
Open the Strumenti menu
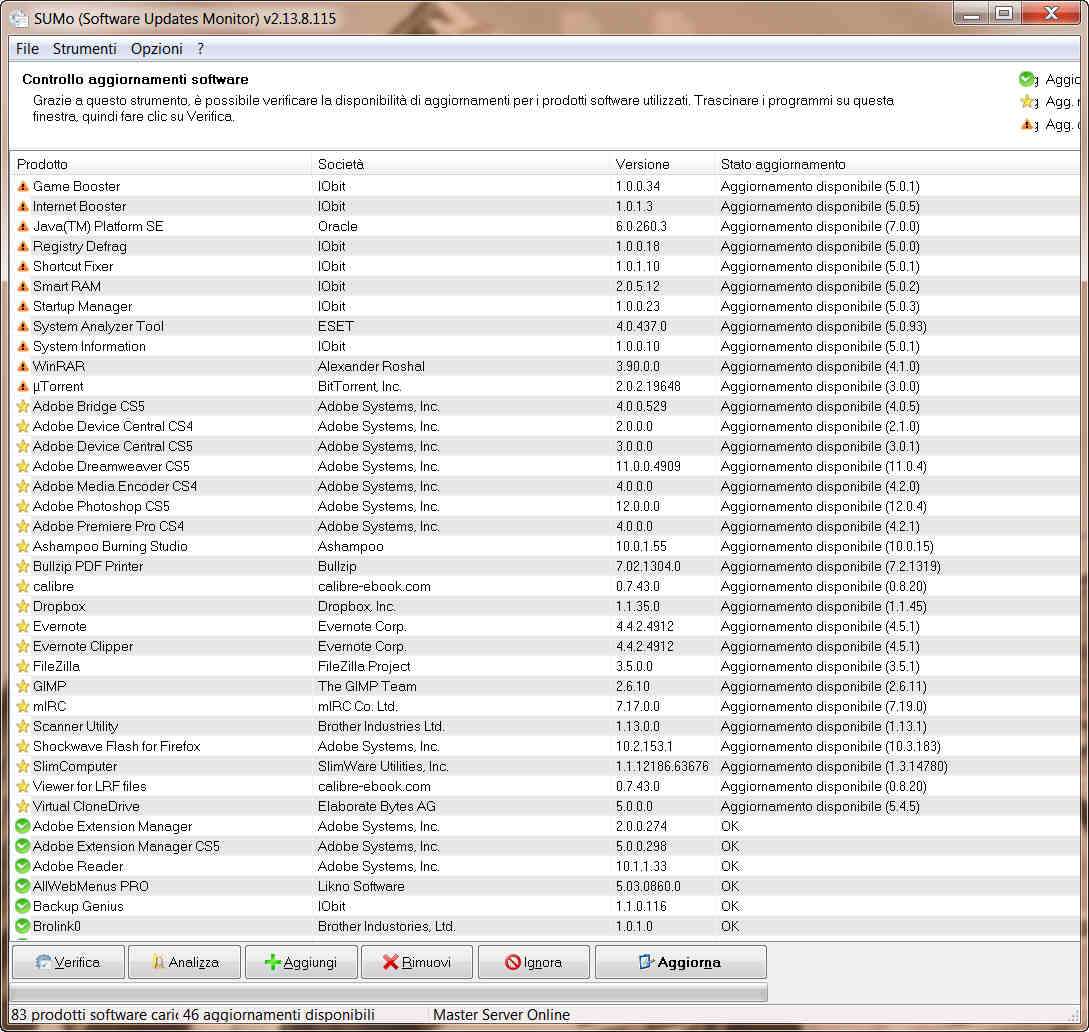85,49
